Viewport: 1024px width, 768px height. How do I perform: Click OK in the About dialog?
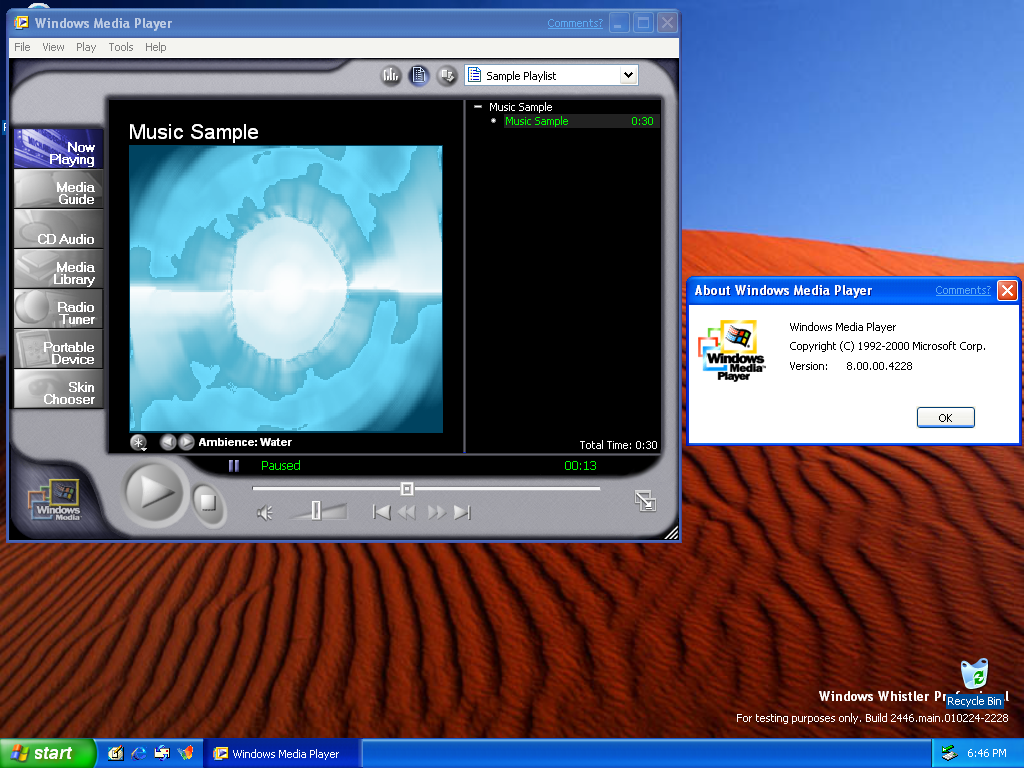tap(945, 418)
